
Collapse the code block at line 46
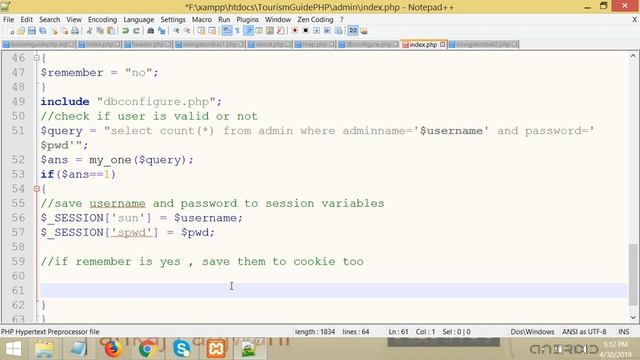click(37, 58)
